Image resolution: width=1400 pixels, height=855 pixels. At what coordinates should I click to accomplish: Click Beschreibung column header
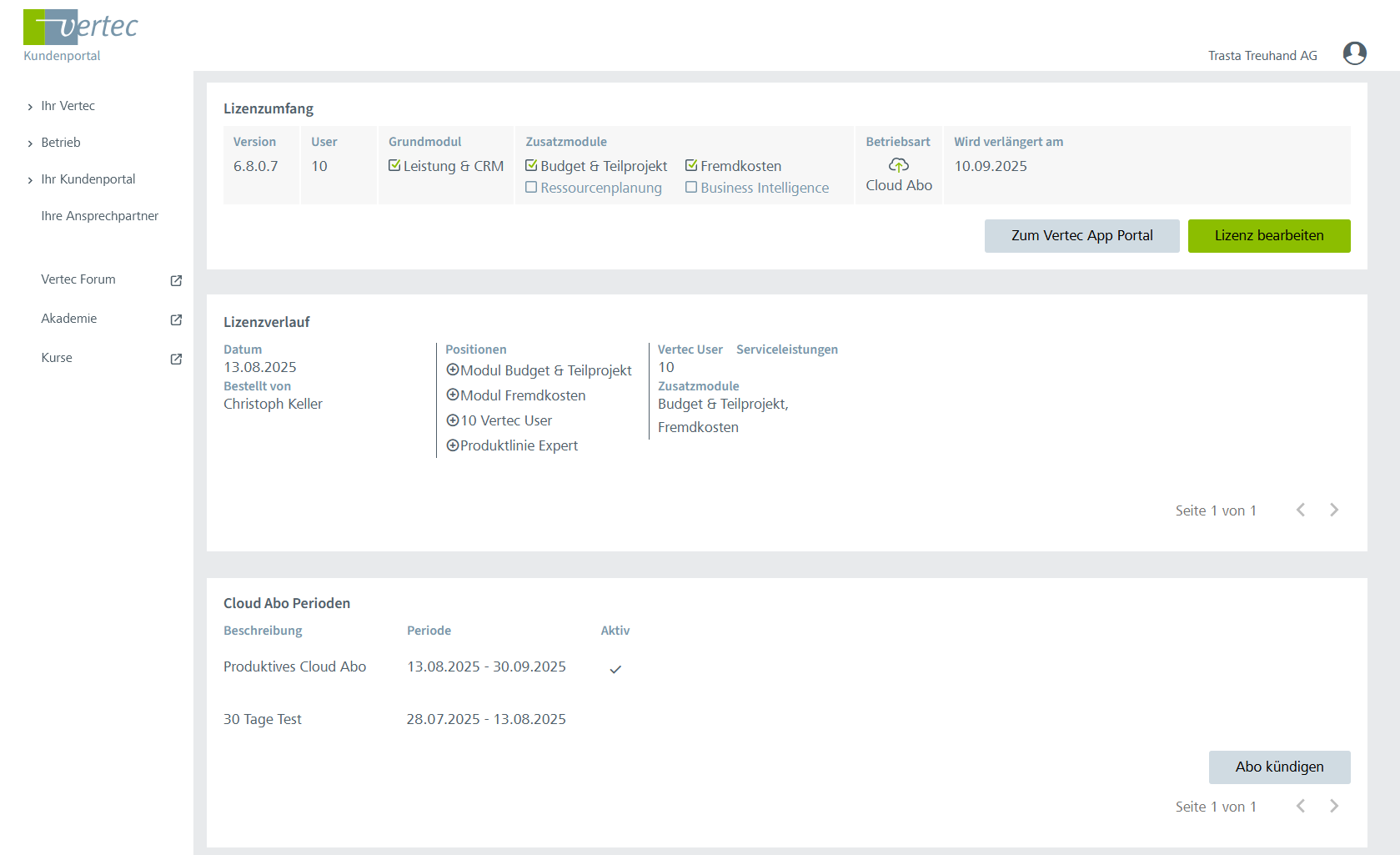(x=263, y=631)
